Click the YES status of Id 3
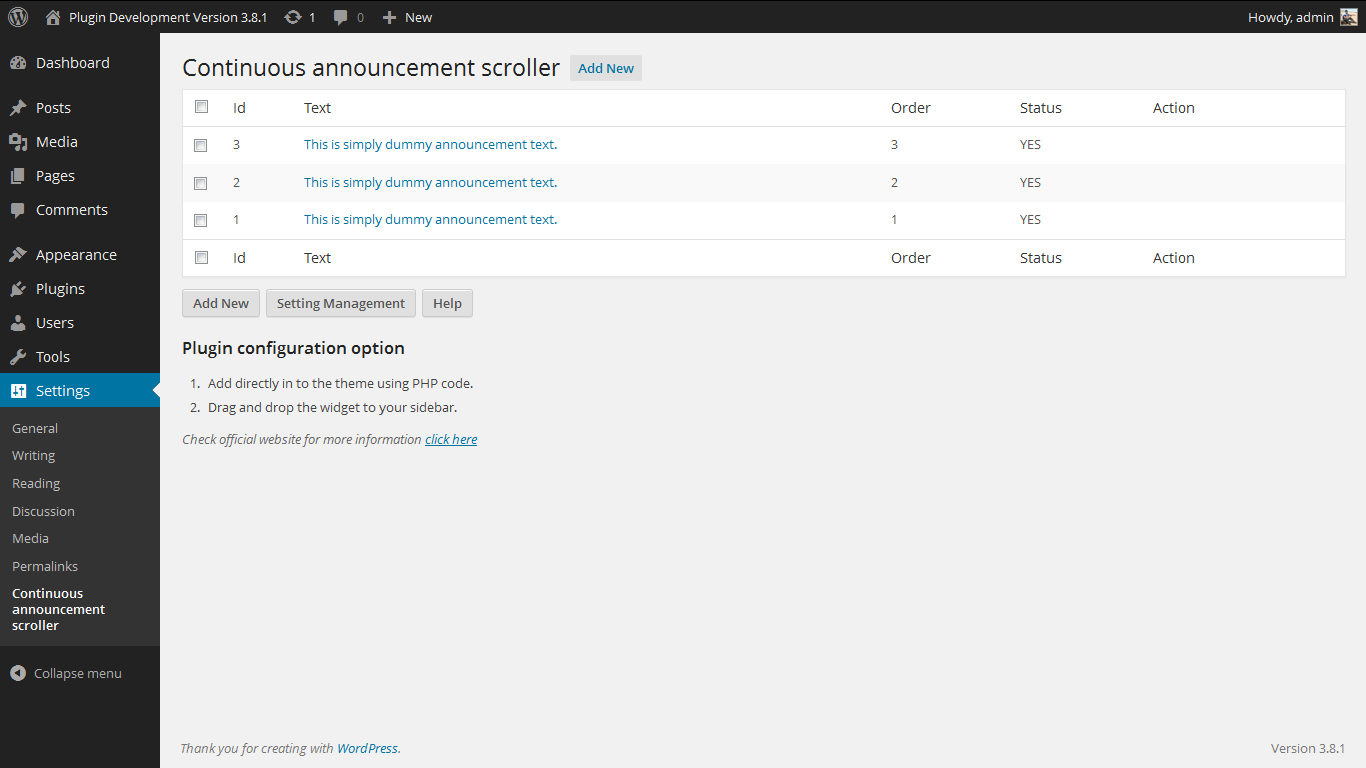This screenshot has height=768, width=1366. (1030, 145)
